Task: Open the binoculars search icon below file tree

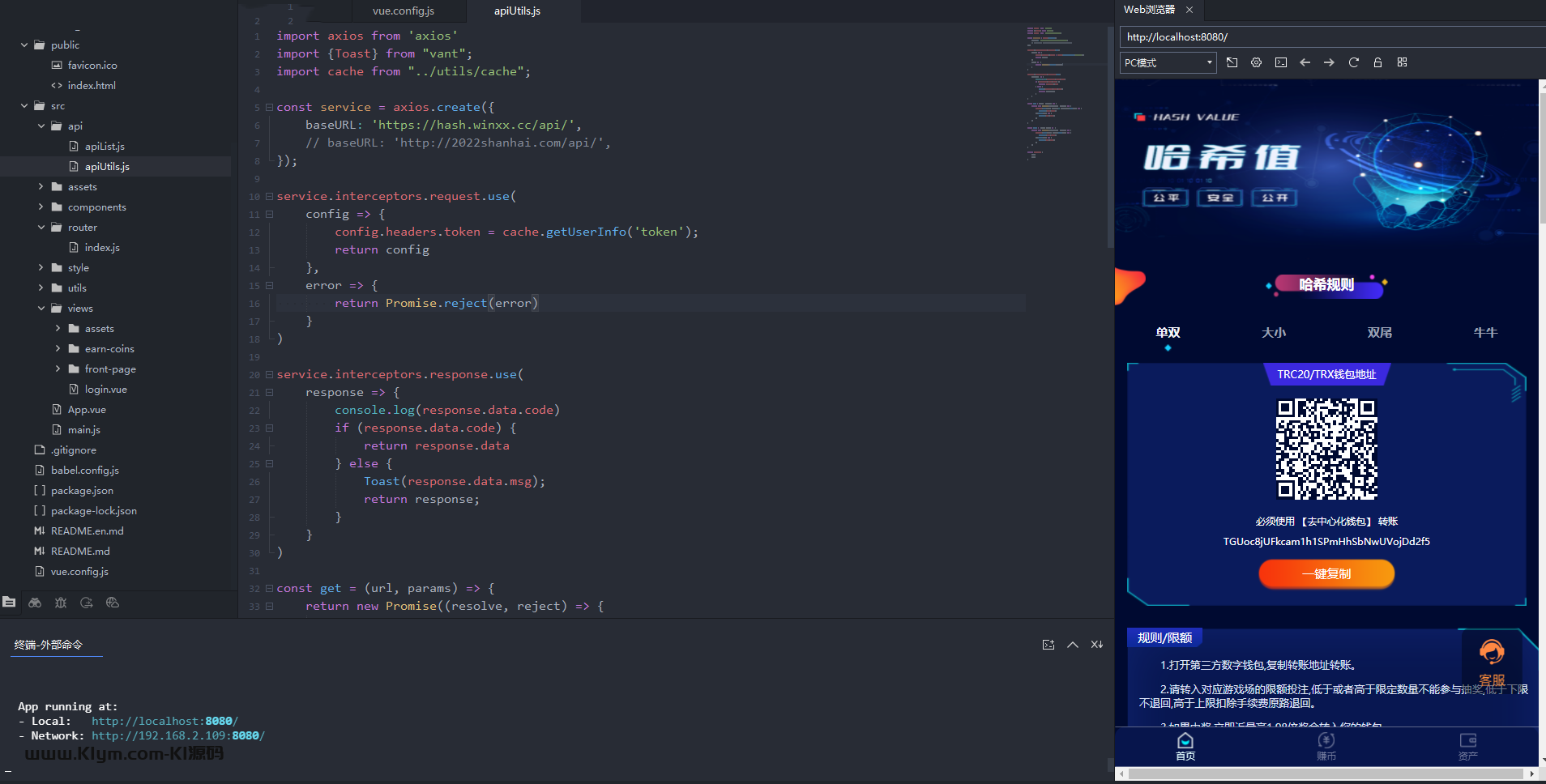Action: (35, 602)
